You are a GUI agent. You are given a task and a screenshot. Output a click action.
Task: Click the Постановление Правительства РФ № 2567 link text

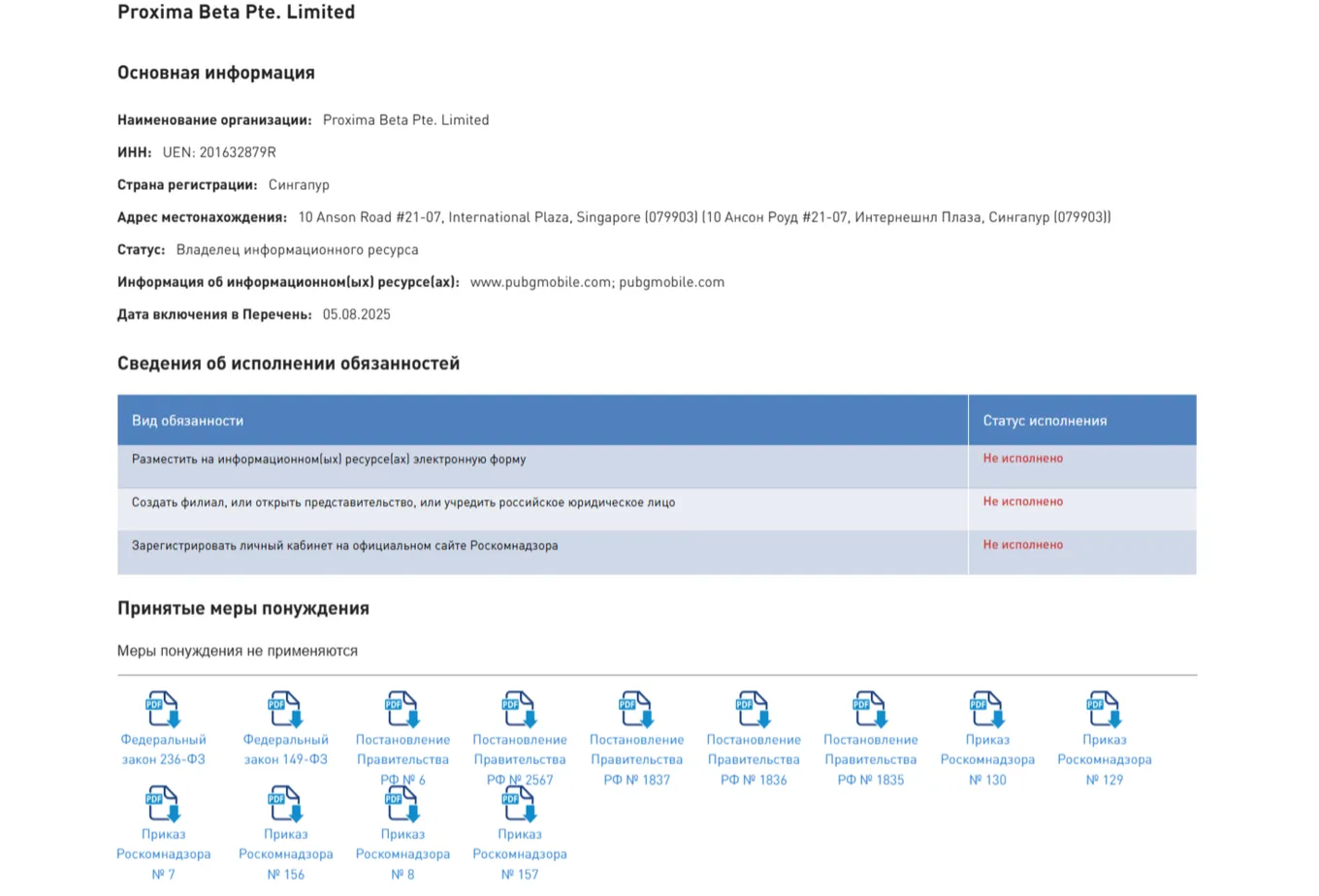520,759
